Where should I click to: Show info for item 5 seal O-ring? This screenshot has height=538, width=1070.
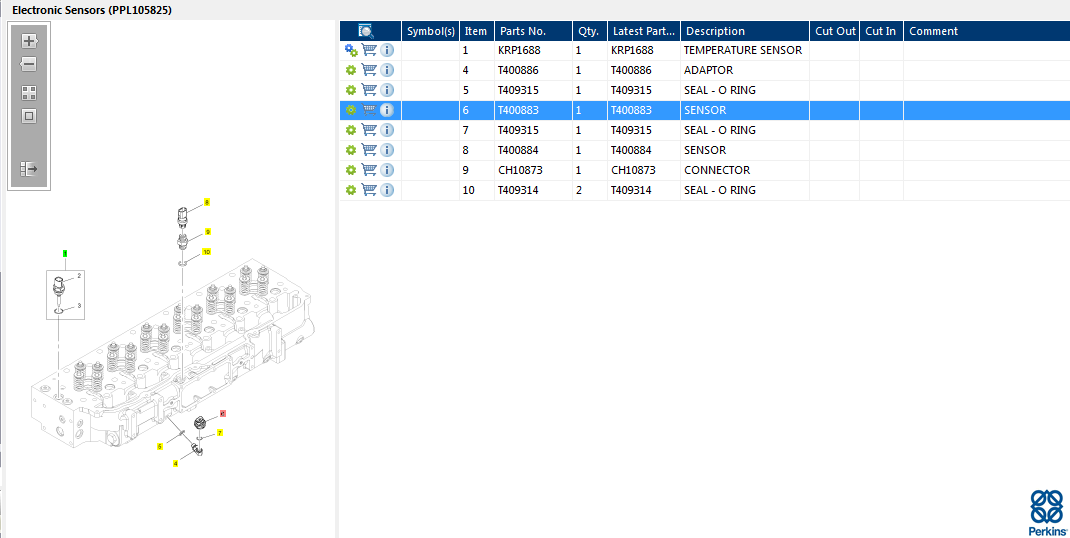[387, 90]
